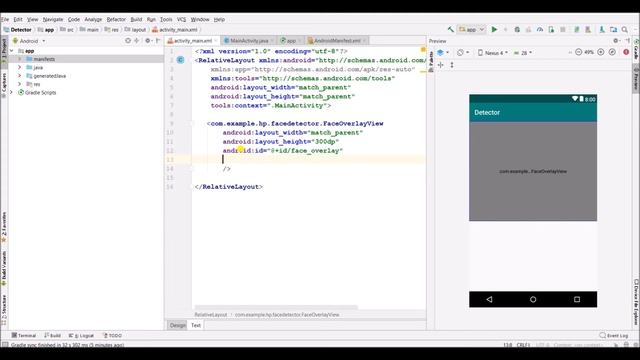This screenshot has height=360, width=640.
Task: Open the Terminal tool window
Action: [24, 336]
